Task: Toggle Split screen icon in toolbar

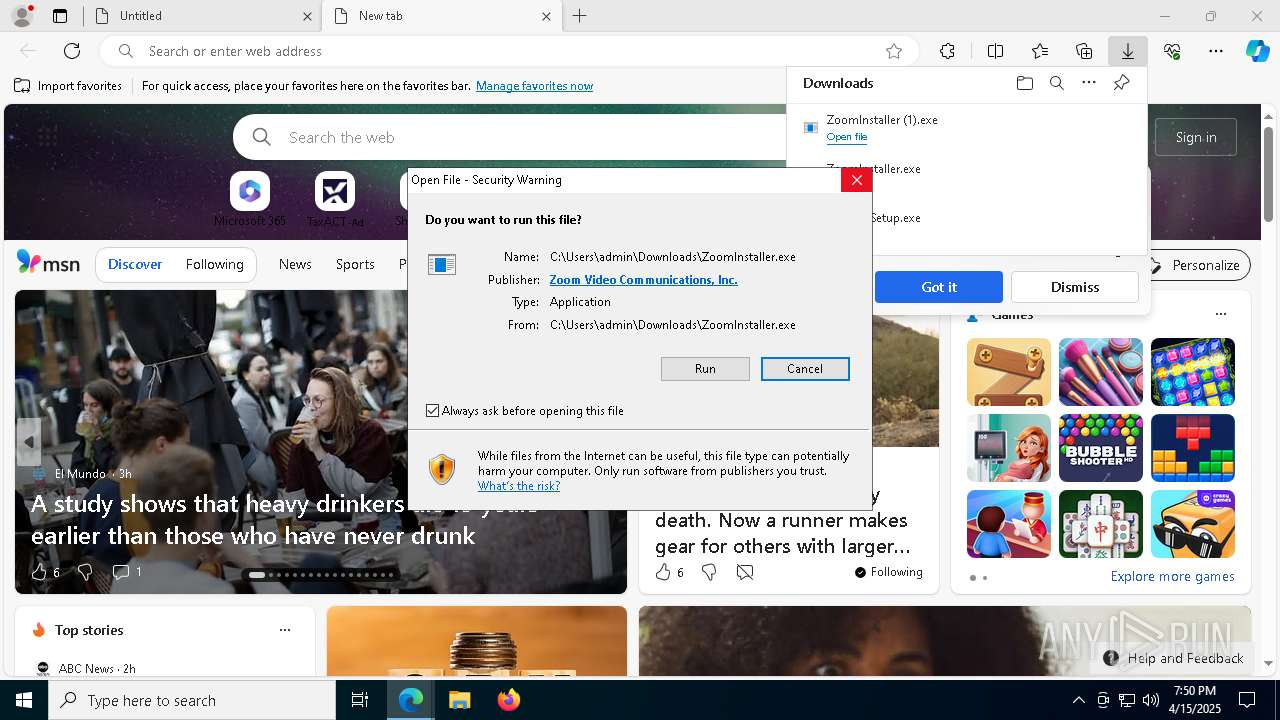Action: 995,51
